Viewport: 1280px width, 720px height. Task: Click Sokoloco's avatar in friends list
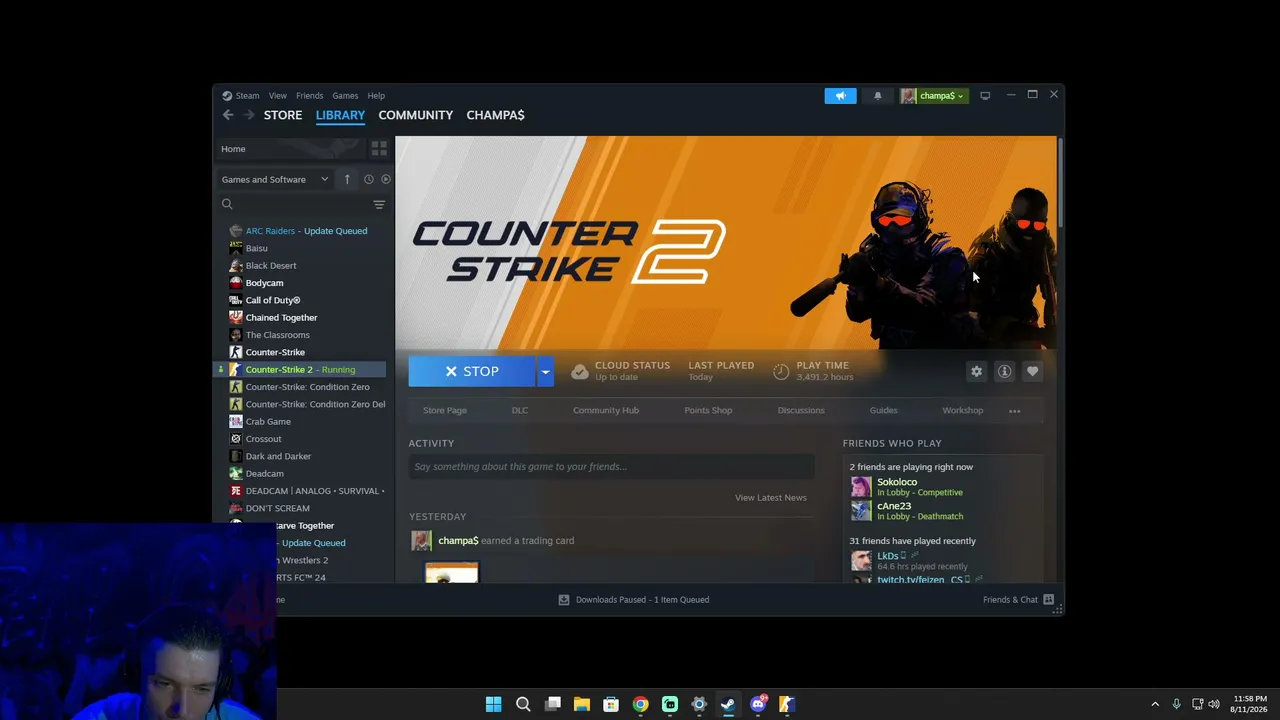[x=861, y=487]
